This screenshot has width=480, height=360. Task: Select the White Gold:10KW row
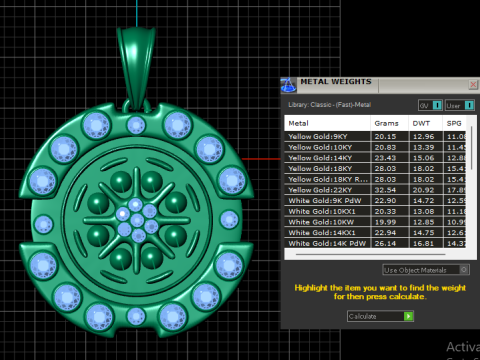point(375,222)
